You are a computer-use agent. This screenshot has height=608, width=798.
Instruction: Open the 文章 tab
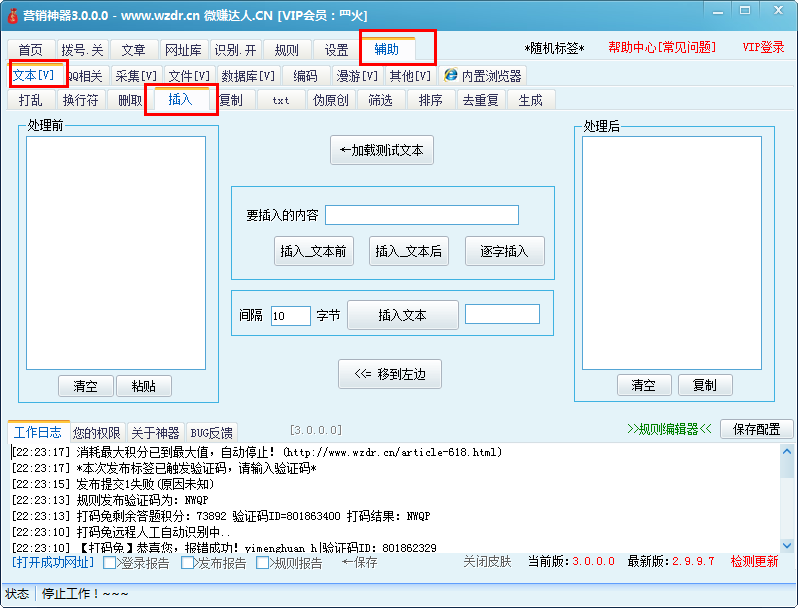(133, 50)
